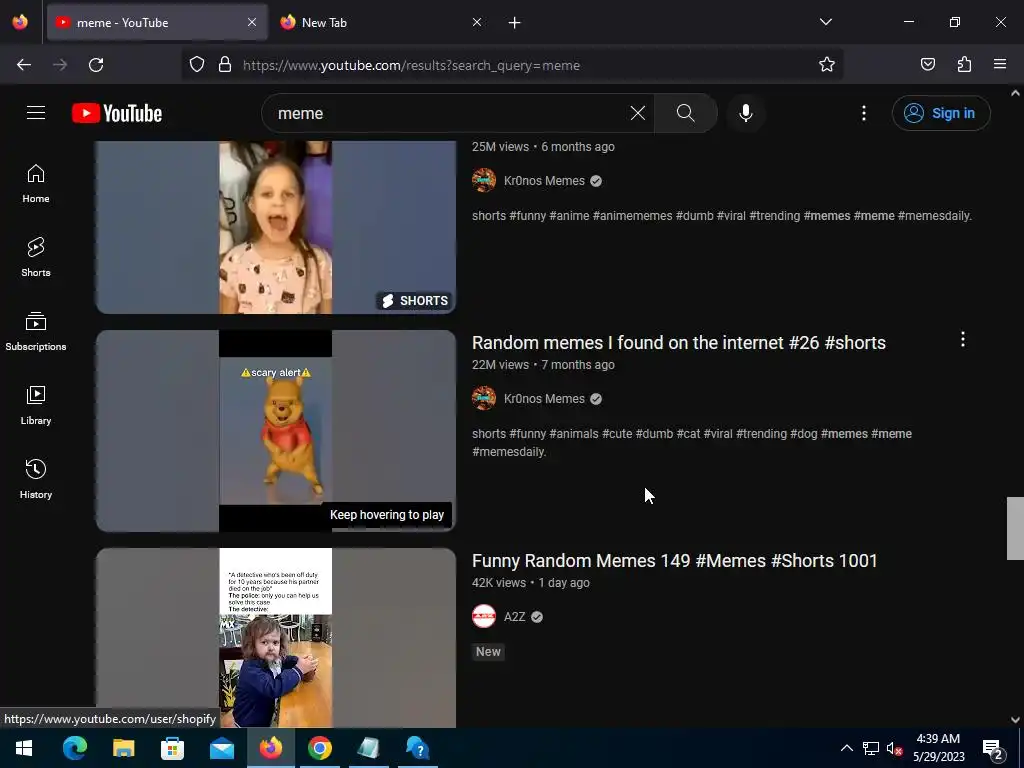Screen dimensions: 1024x768
Task: Open the Firefox application menu
Action: coord(1000,65)
